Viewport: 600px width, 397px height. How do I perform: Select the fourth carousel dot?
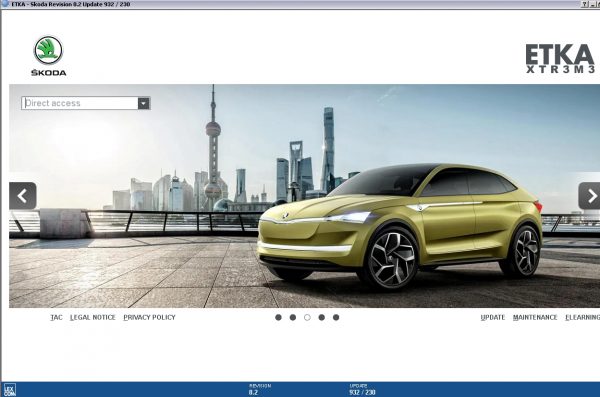pos(322,317)
